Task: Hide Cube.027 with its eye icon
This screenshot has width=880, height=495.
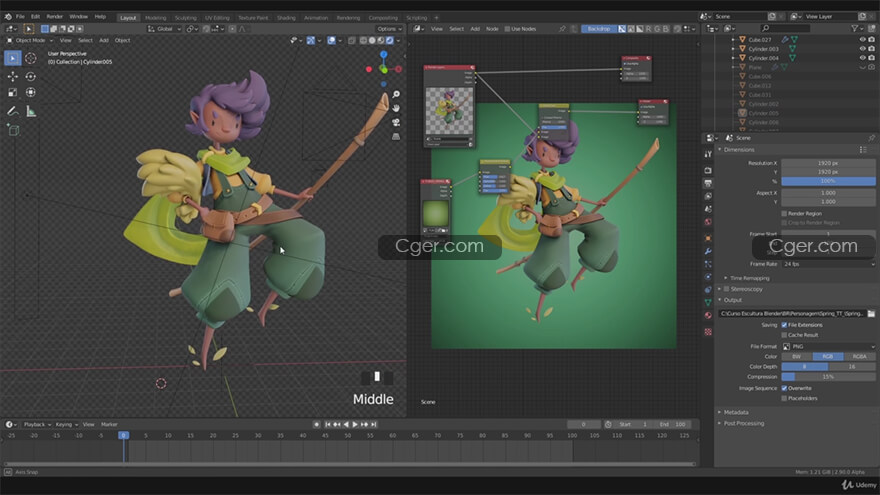Action: coord(863,40)
